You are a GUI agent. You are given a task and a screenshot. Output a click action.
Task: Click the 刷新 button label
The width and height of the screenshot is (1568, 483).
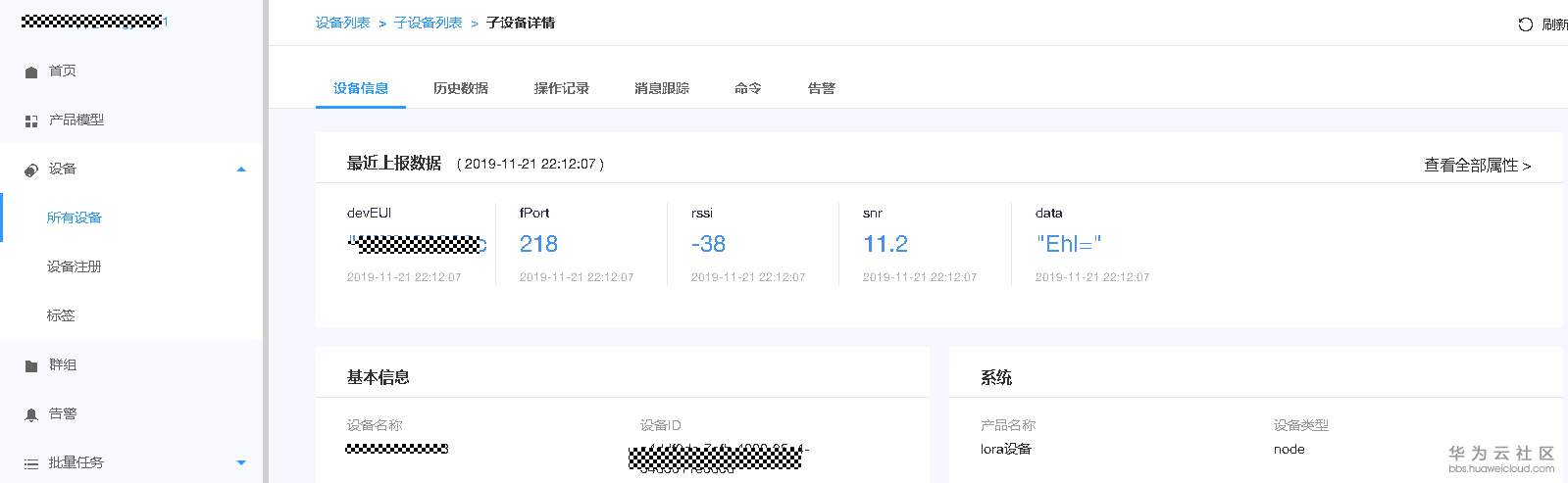coord(1554,24)
